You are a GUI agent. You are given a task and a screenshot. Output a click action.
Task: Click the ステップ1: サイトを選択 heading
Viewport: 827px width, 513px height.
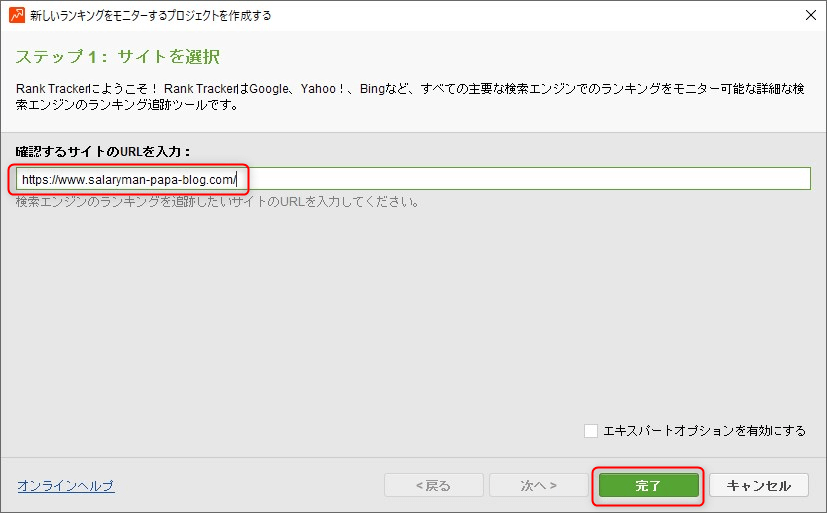[x=118, y=56]
